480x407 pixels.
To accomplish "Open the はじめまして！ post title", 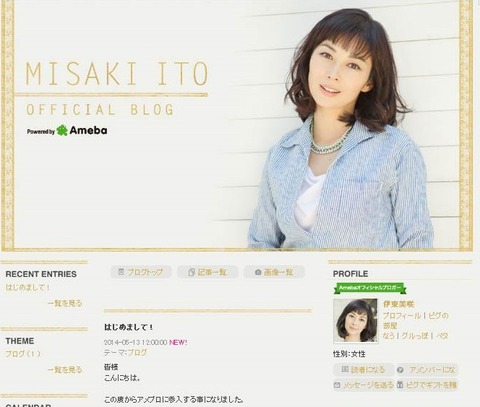I will coord(128,327).
